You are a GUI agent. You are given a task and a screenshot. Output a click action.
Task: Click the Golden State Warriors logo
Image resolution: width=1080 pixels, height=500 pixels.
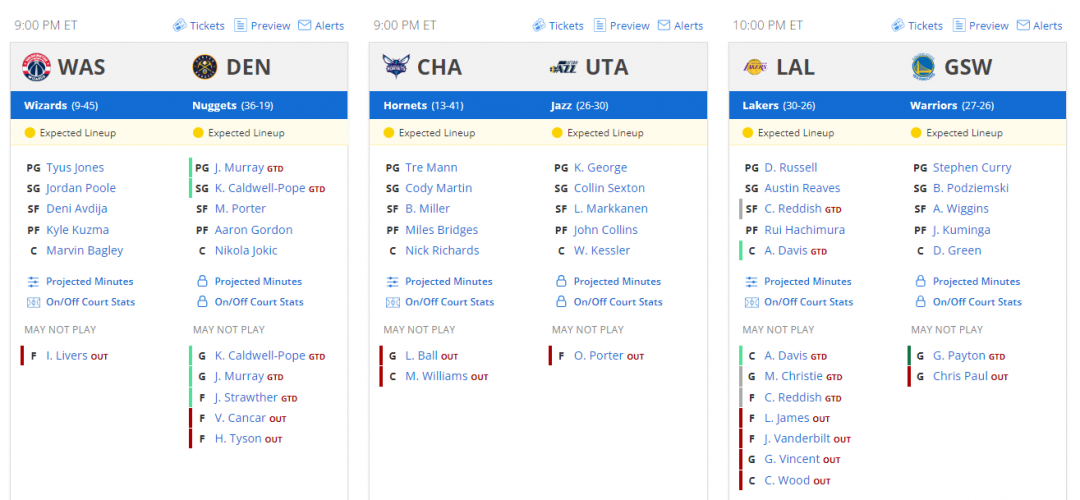click(x=923, y=67)
